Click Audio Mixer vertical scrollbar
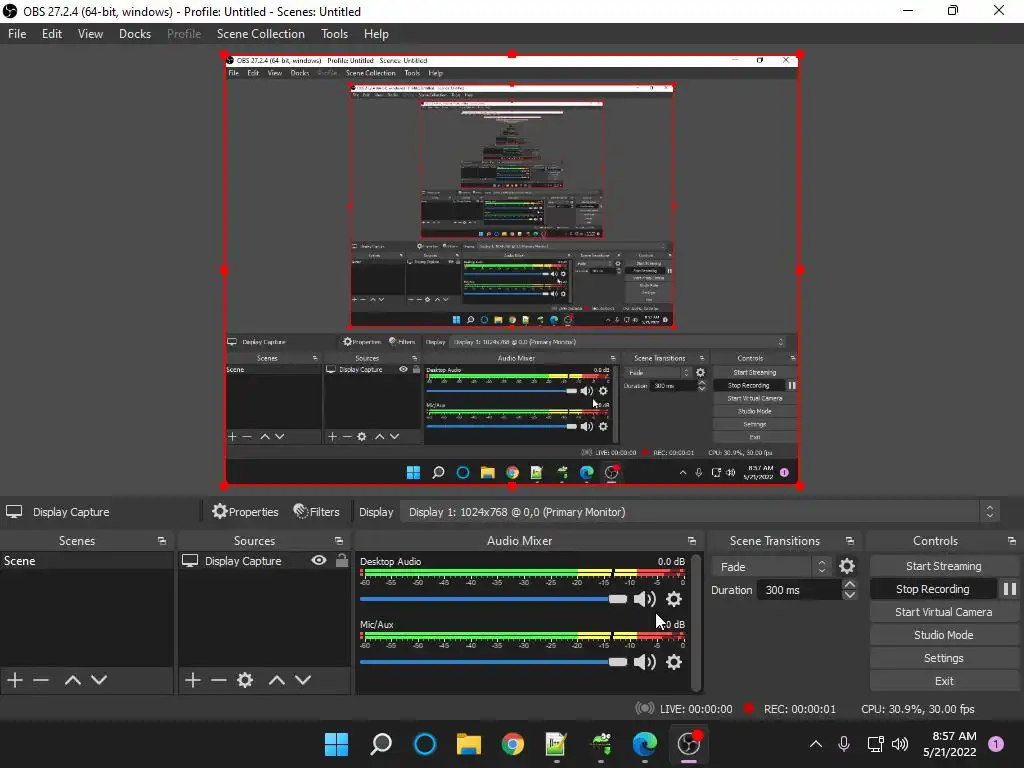The height and width of the screenshot is (768, 1024). 696,622
